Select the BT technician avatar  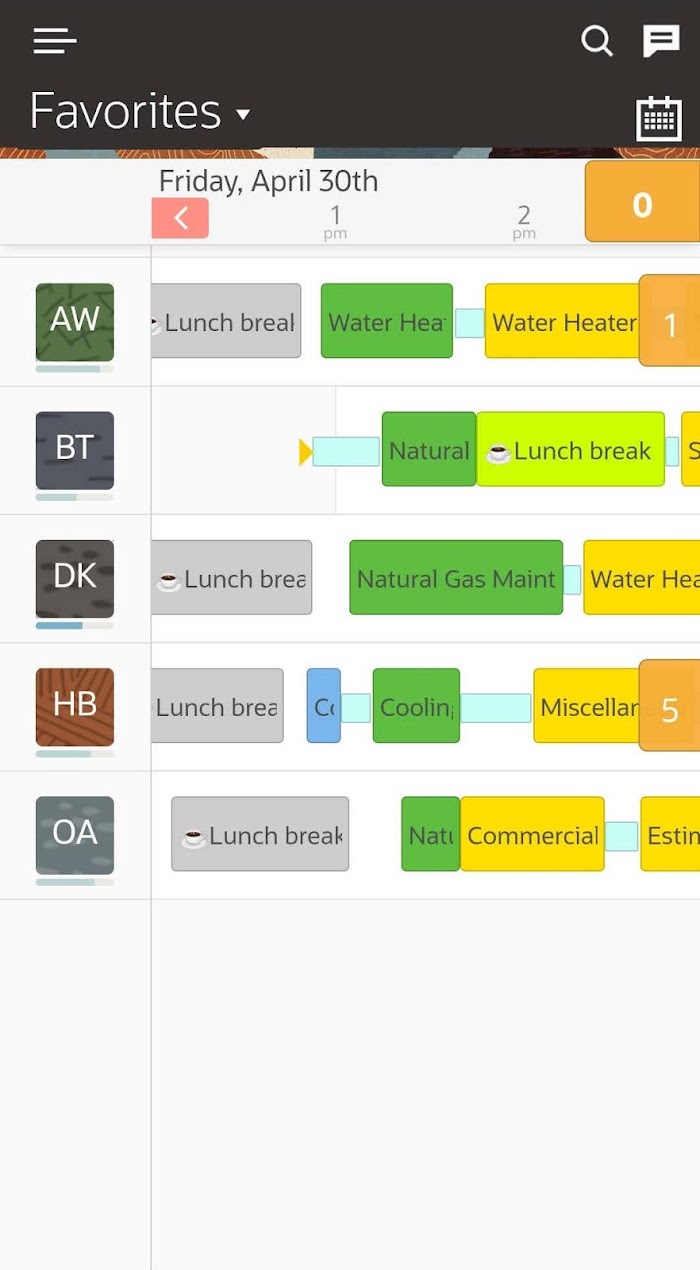coord(75,450)
